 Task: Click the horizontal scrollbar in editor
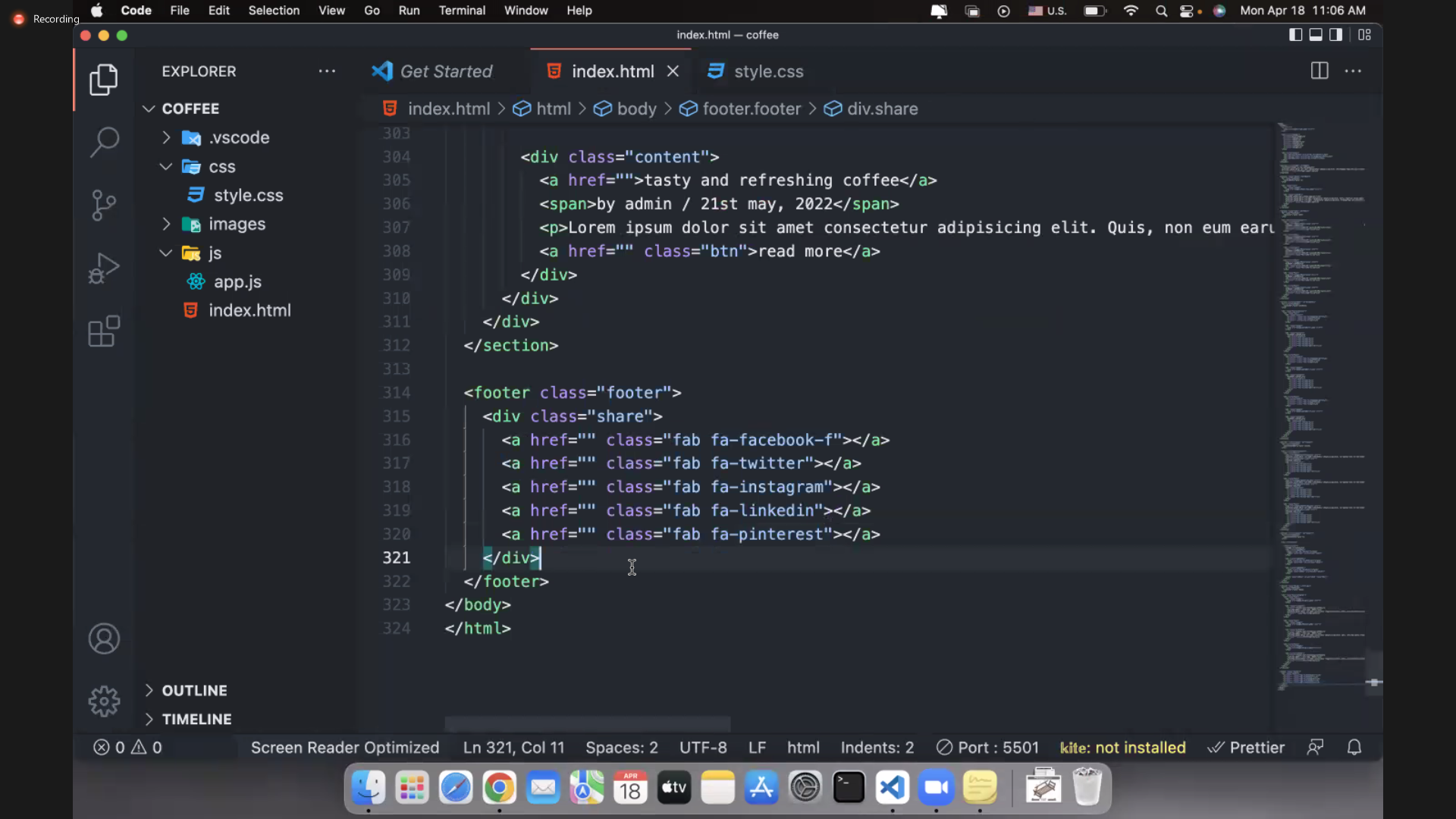click(x=587, y=724)
